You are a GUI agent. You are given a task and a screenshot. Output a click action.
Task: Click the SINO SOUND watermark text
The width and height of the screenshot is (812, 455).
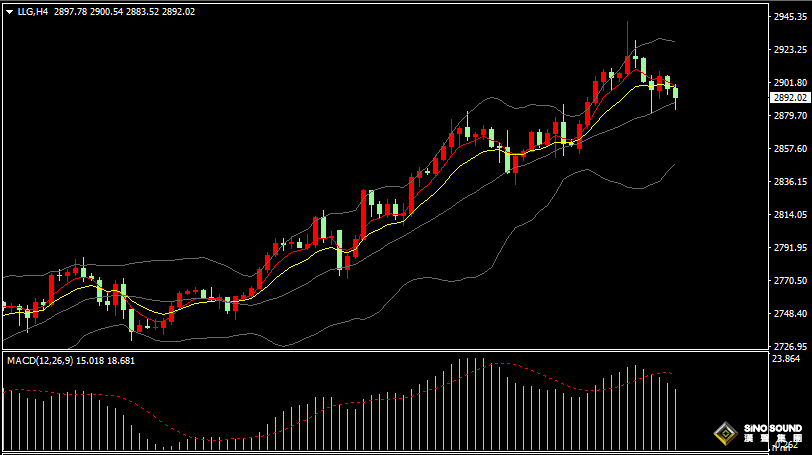point(773,428)
